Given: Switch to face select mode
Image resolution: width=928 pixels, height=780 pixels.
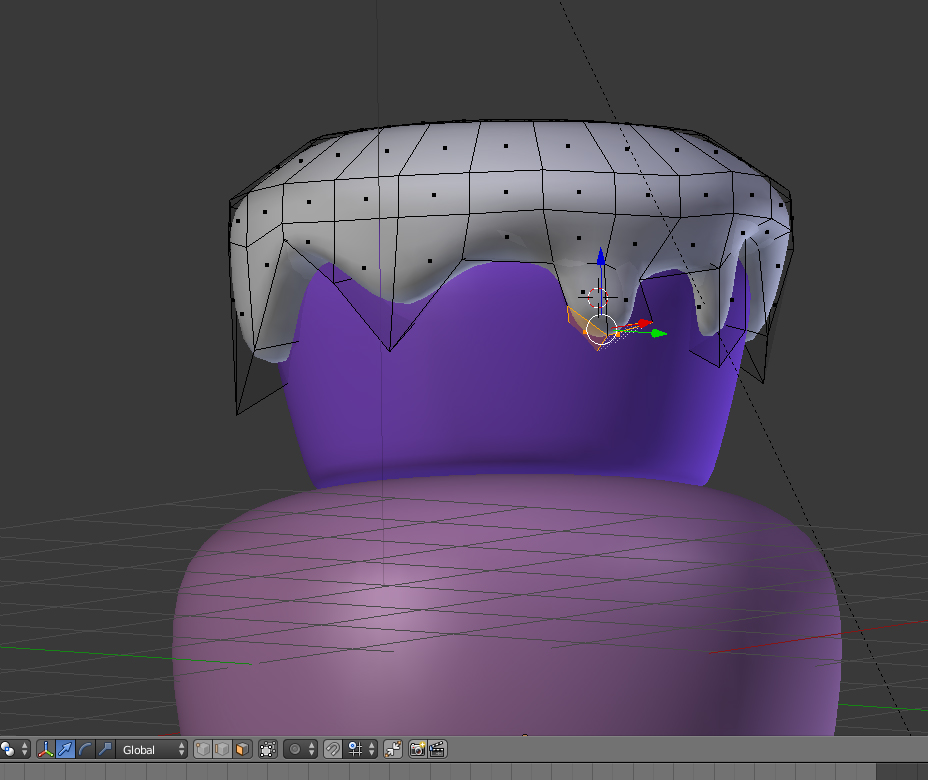Looking at the screenshot, I should (x=241, y=749).
